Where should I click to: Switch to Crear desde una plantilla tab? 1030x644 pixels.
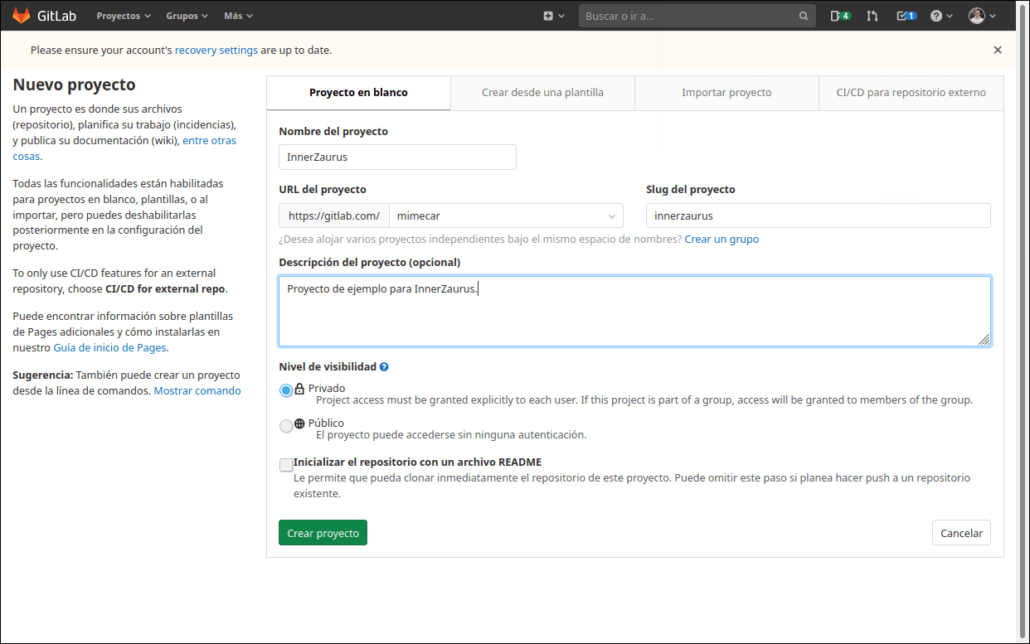pyautogui.click(x=543, y=93)
